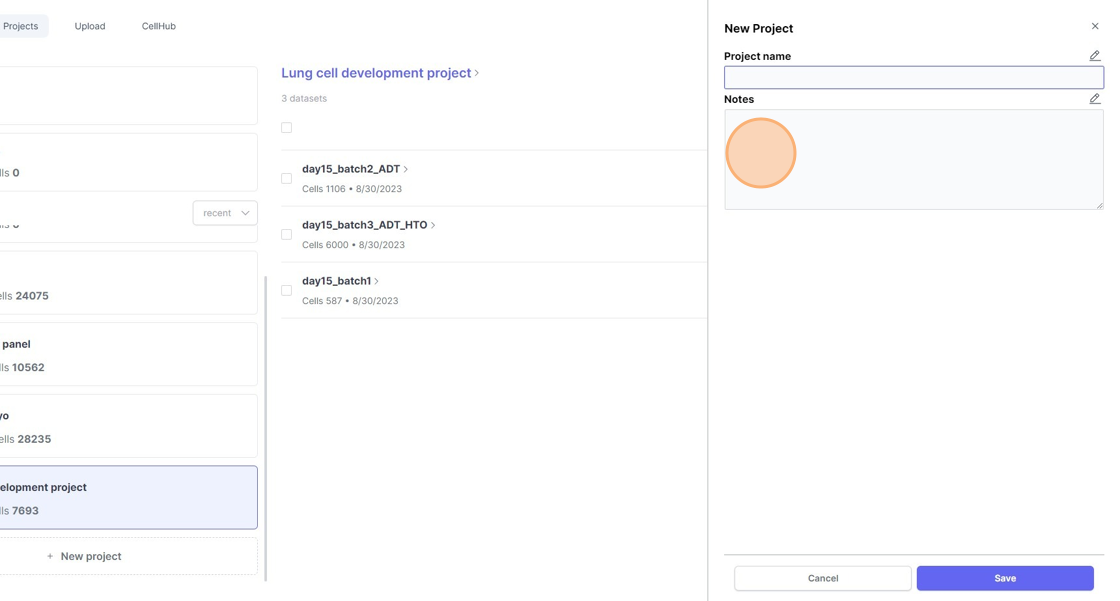
Task: Switch to the Upload tab
Action: tap(90, 26)
